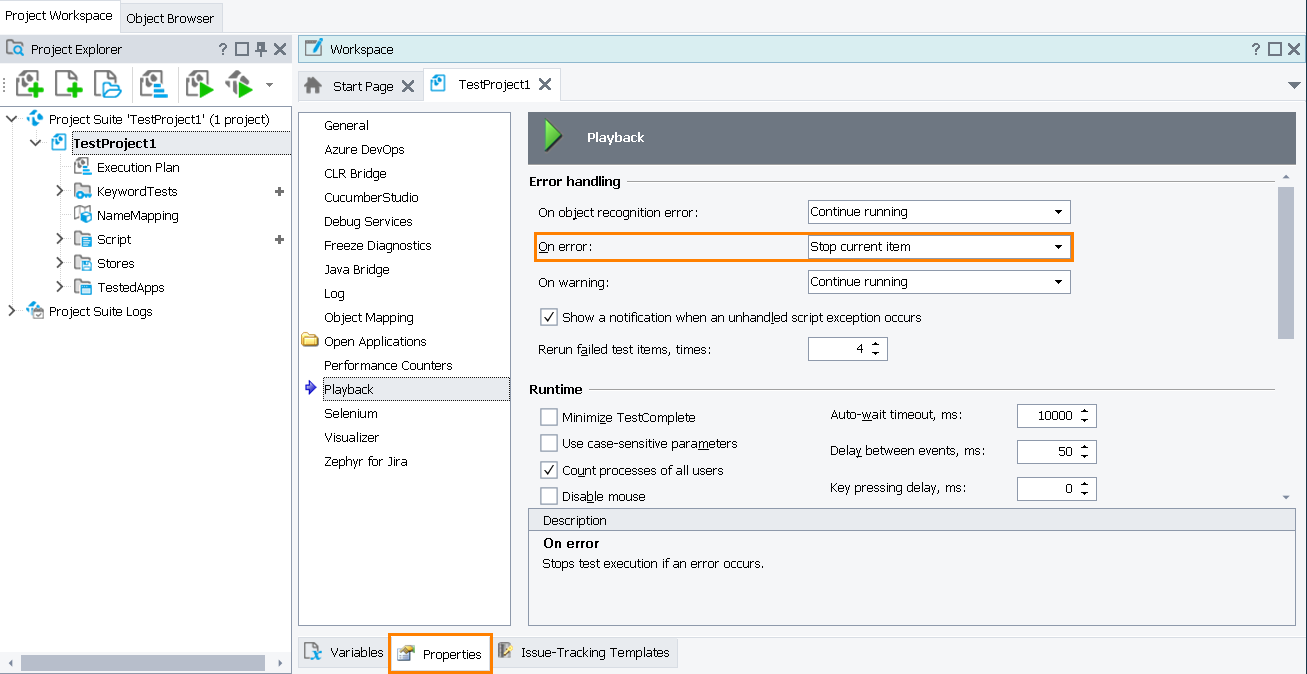Select the Selenium settings category

click(351, 413)
